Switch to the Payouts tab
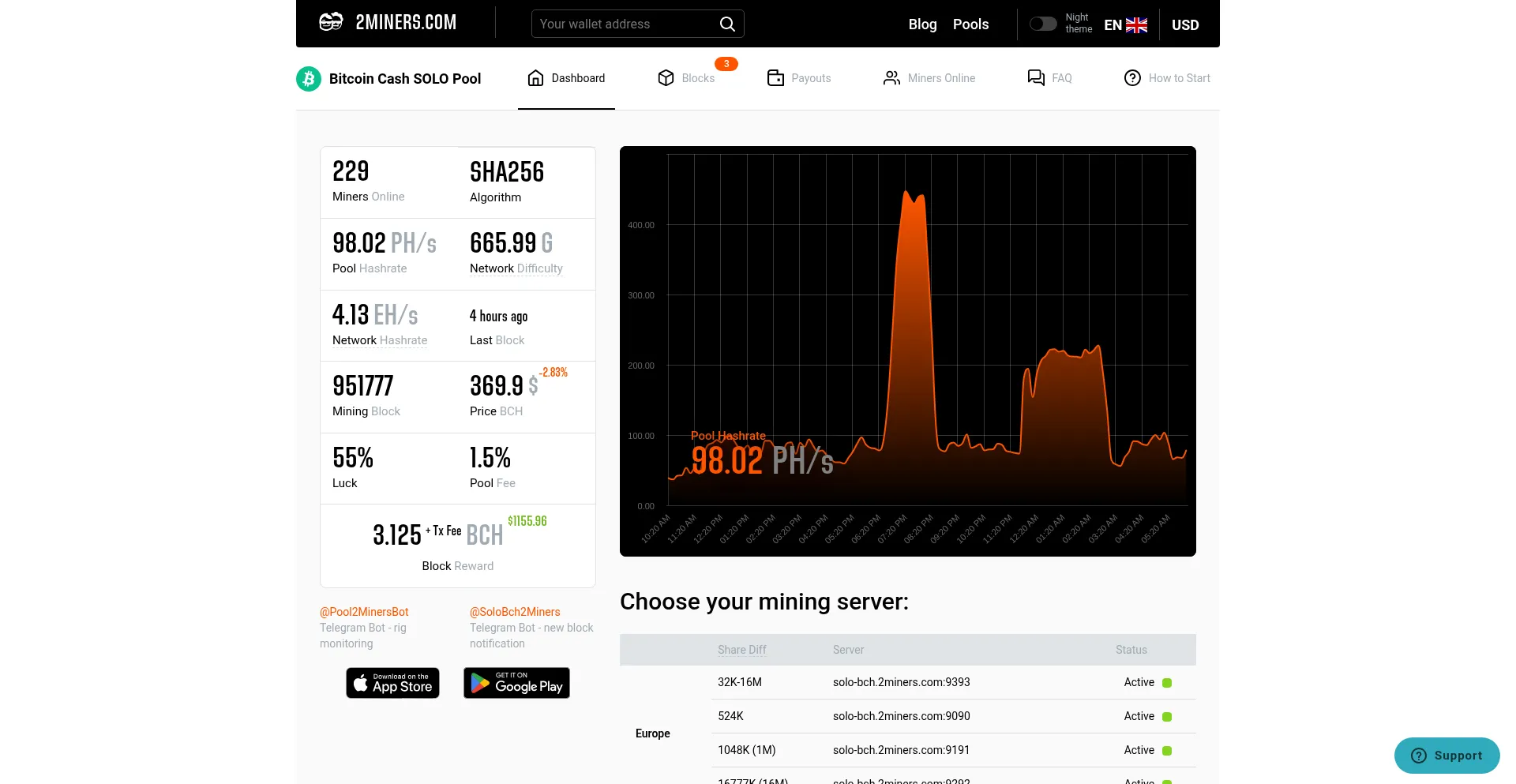Viewport: 1516px width, 784px height. [x=799, y=78]
